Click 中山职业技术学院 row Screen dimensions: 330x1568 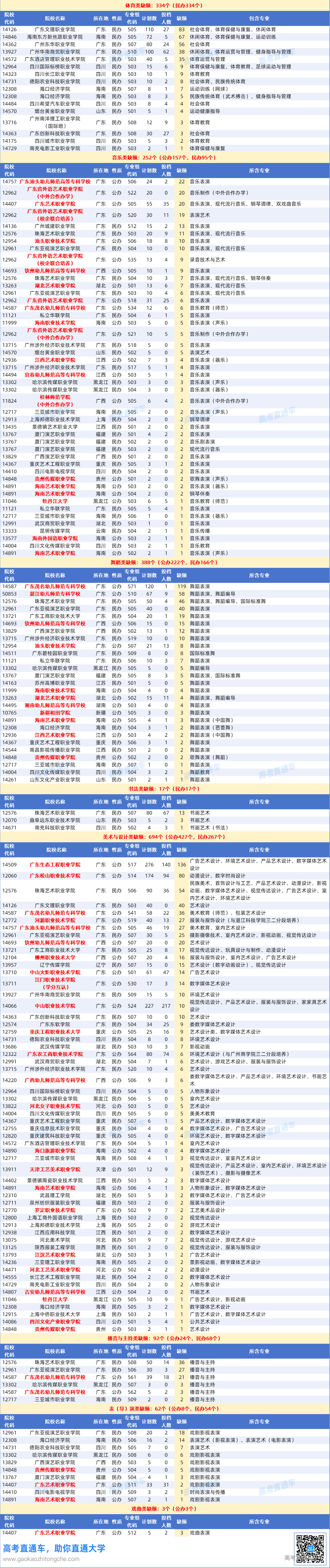[x=164, y=1006]
